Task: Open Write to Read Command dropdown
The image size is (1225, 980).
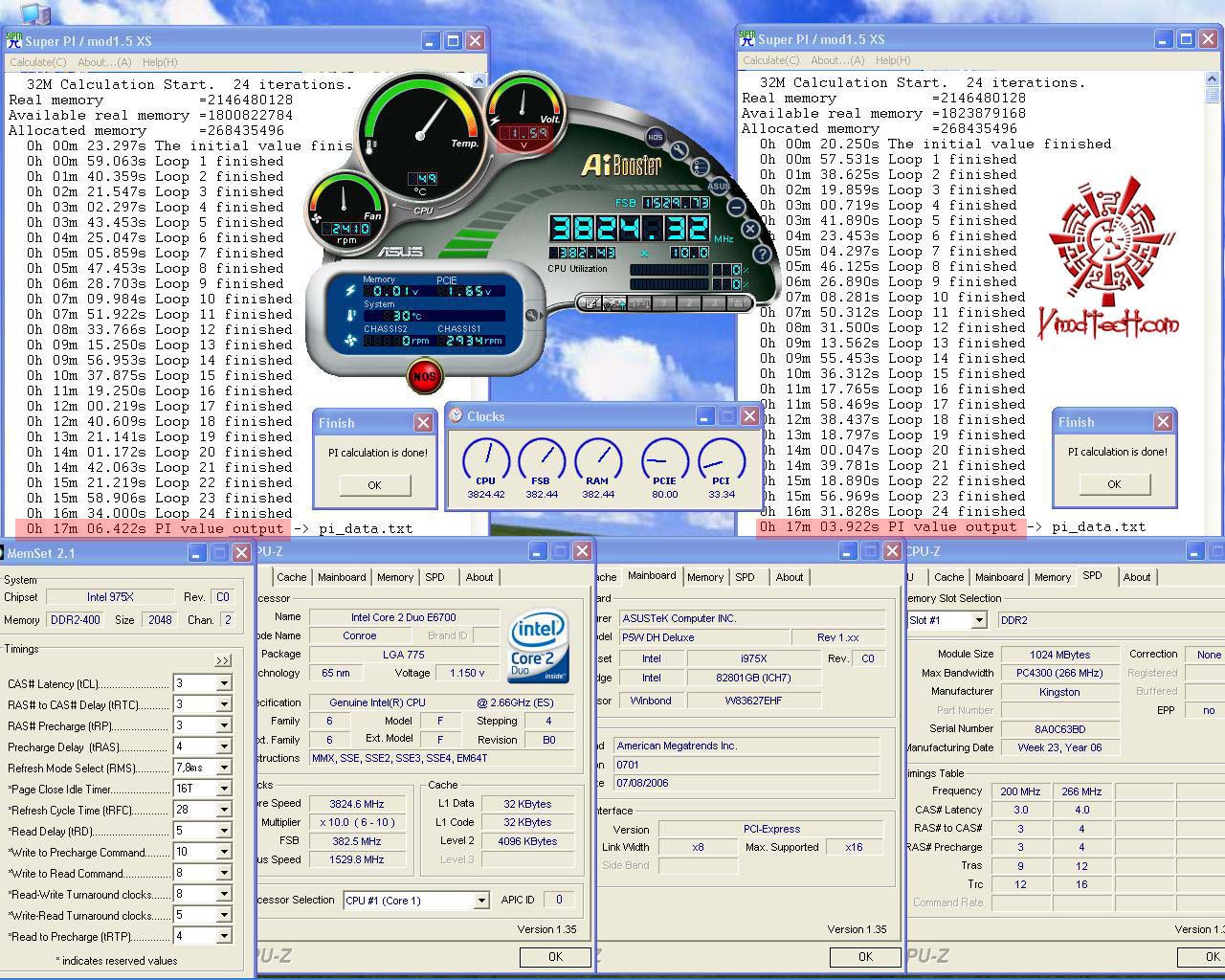Action: pyautogui.click(x=224, y=873)
